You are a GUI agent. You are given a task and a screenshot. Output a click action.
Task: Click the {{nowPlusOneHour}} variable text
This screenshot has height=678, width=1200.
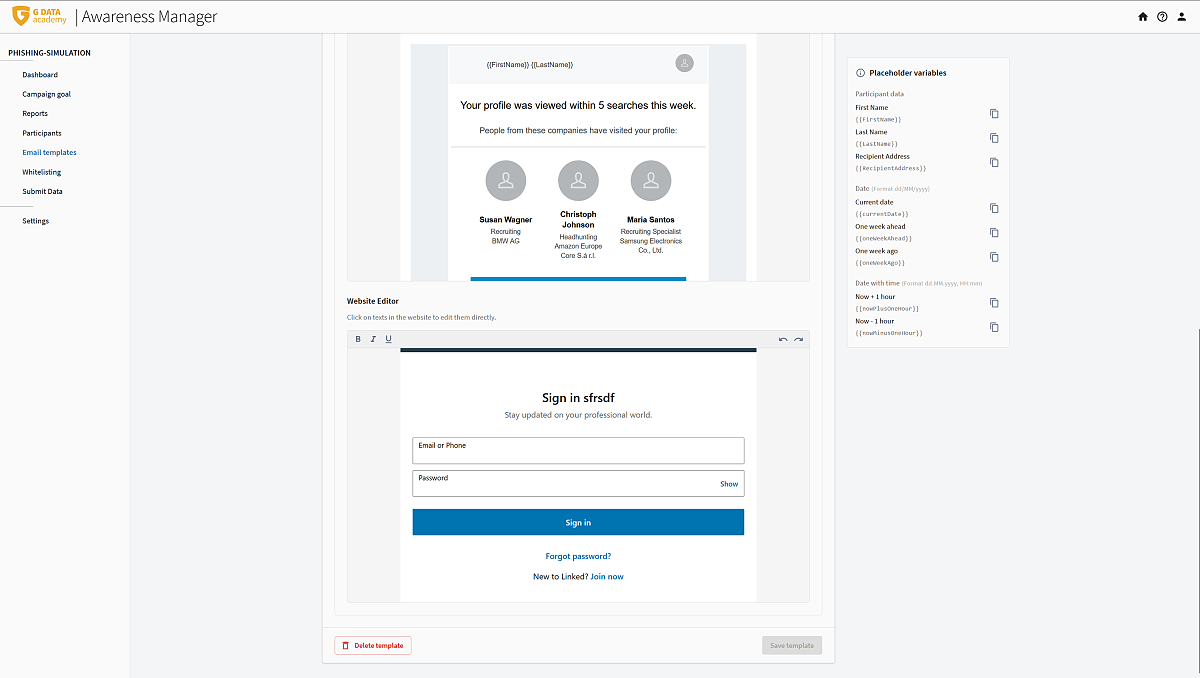(x=887, y=309)
